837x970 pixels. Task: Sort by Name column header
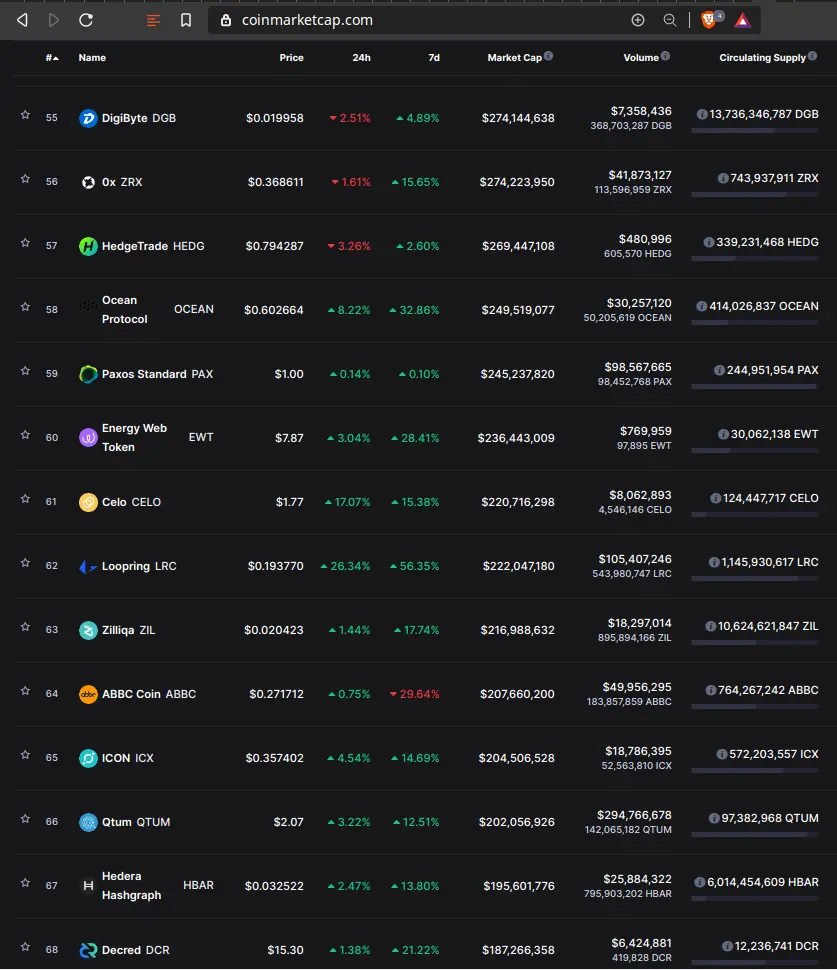tap(92, 58)
